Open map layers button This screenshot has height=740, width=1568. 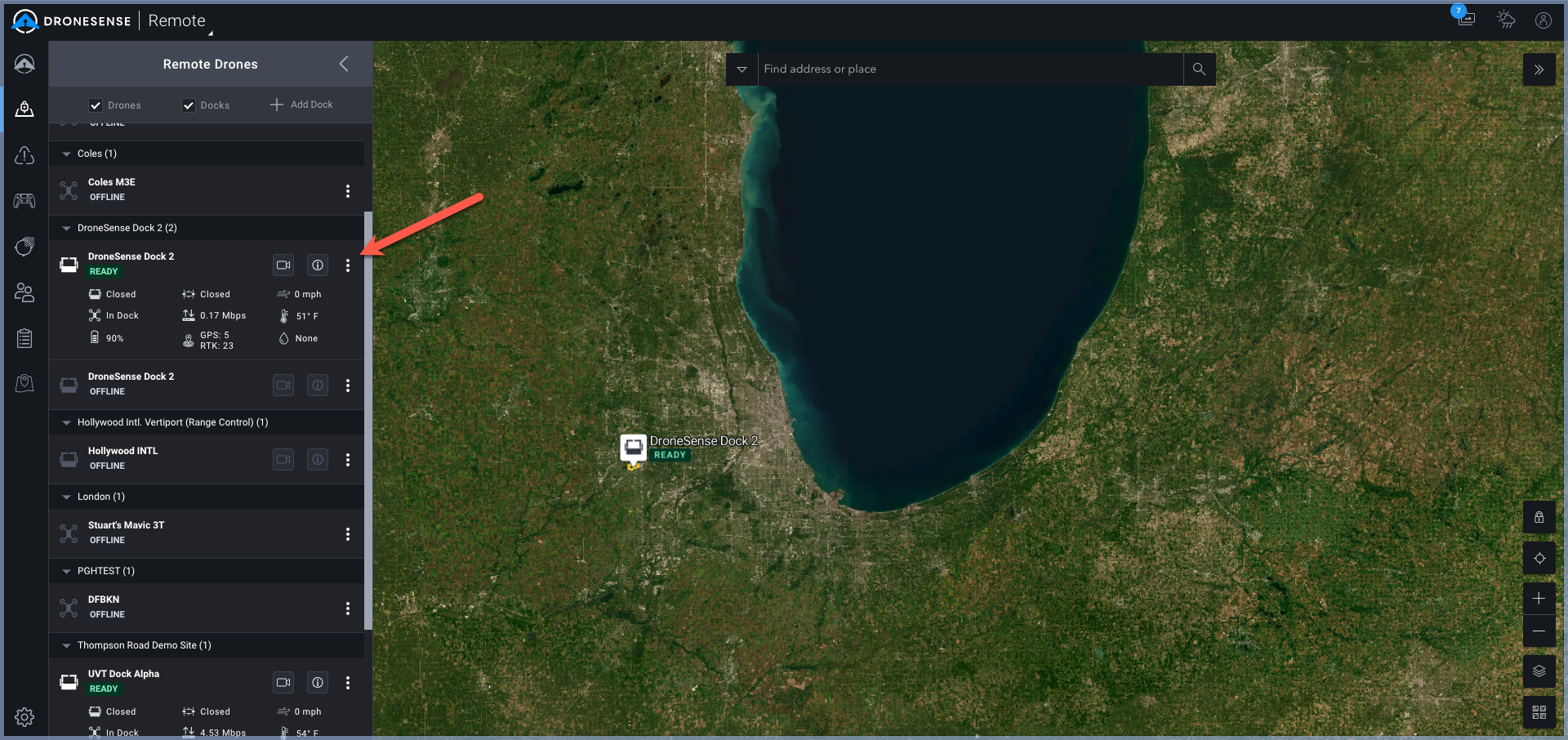(x=1539, y=671)
